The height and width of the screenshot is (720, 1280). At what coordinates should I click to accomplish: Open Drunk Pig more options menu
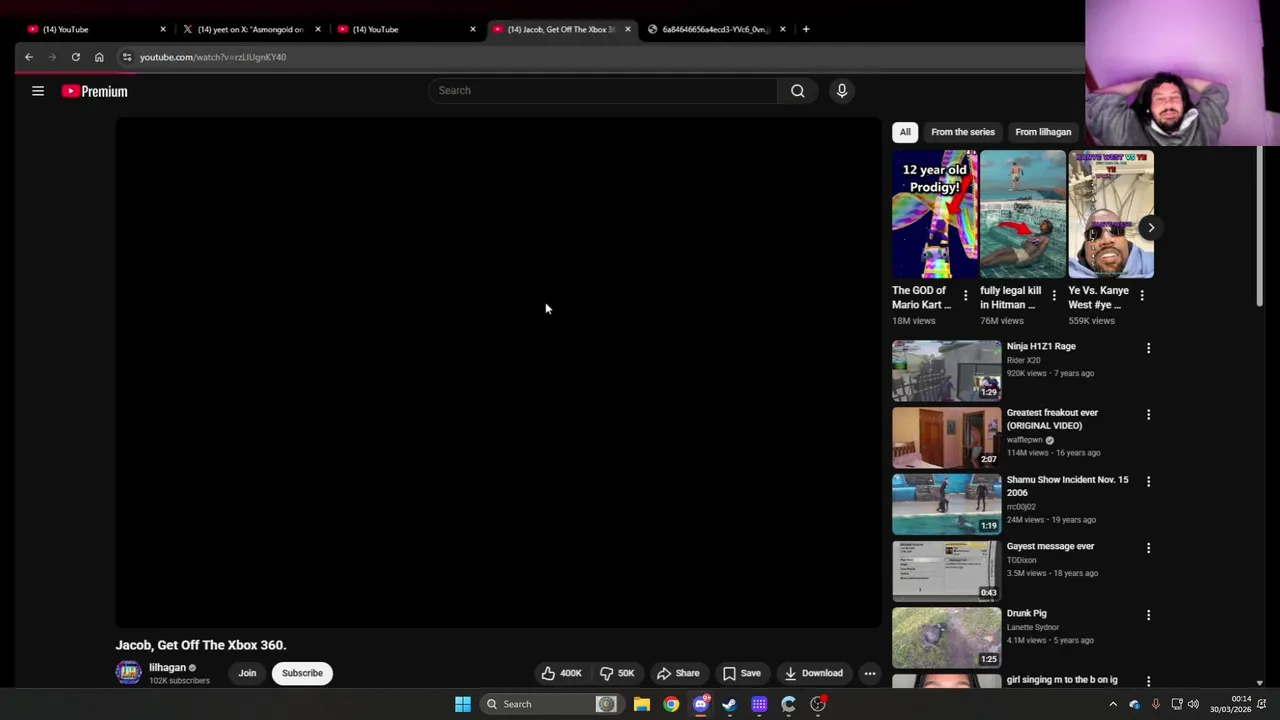click(x=1148, y=615)
